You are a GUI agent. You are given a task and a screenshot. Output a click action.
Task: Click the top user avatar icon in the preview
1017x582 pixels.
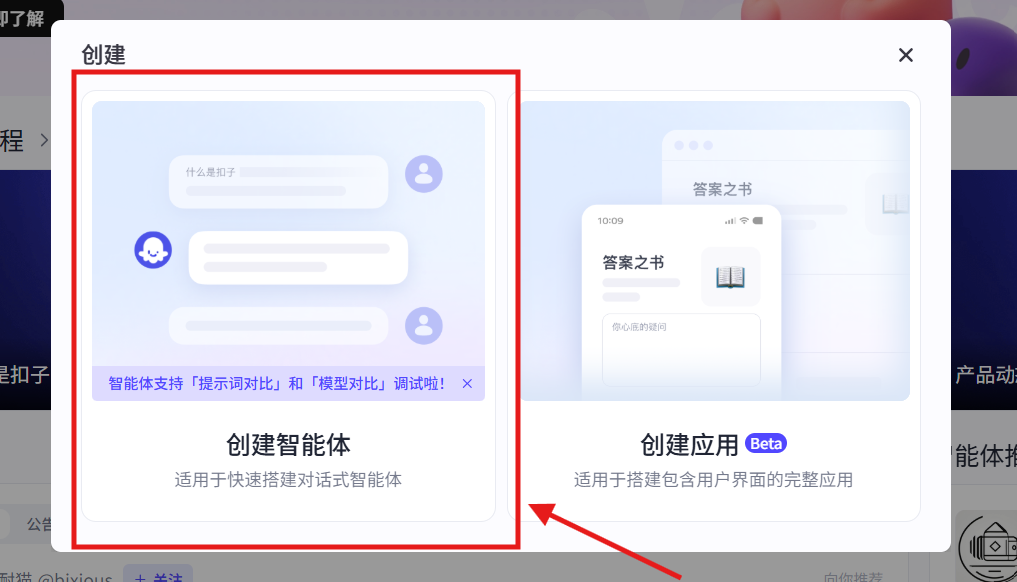tap(424, 174)
